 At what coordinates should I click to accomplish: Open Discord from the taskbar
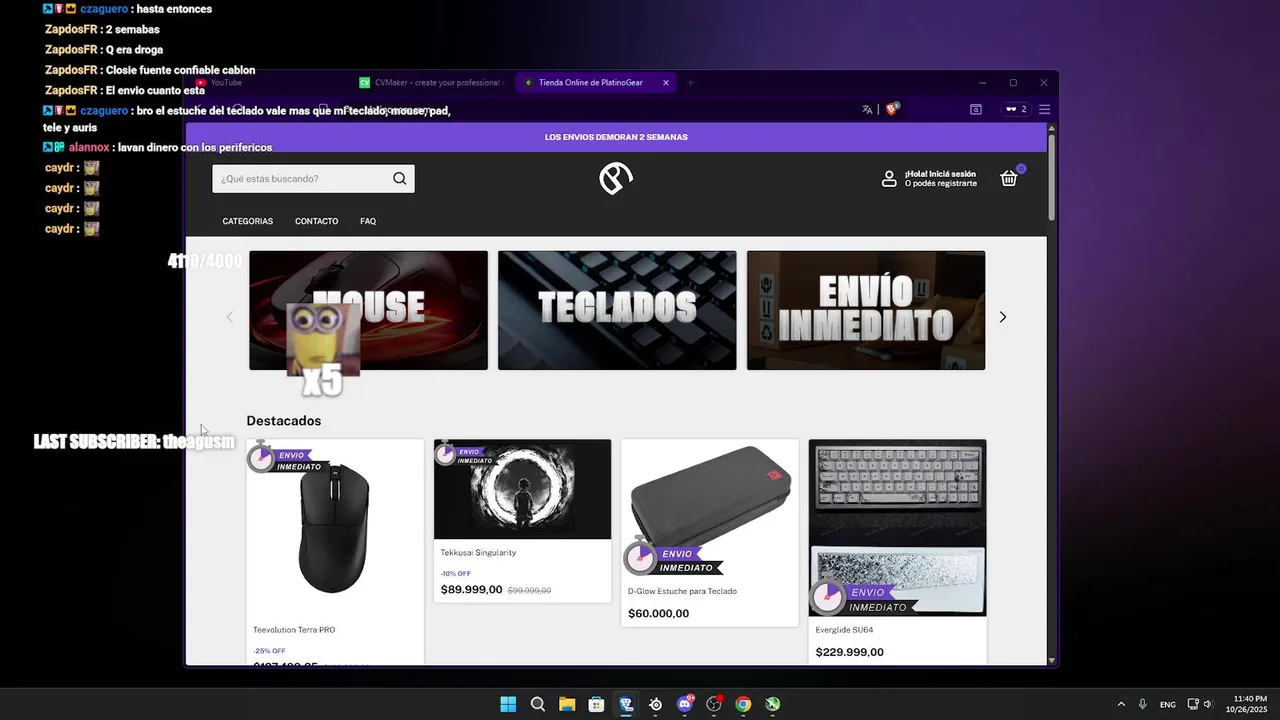point(685,704)
